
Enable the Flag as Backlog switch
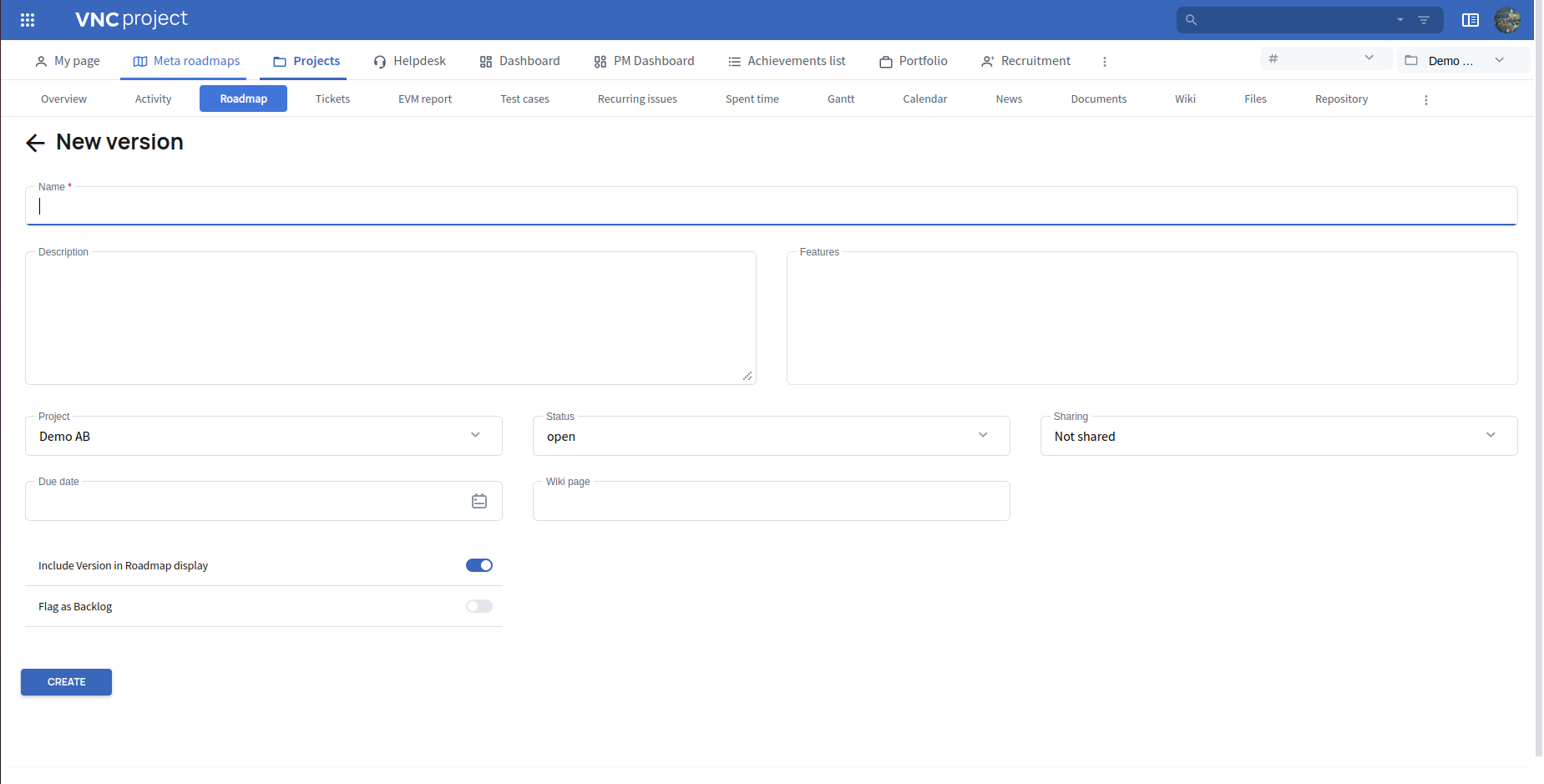(x=479, y=606)
